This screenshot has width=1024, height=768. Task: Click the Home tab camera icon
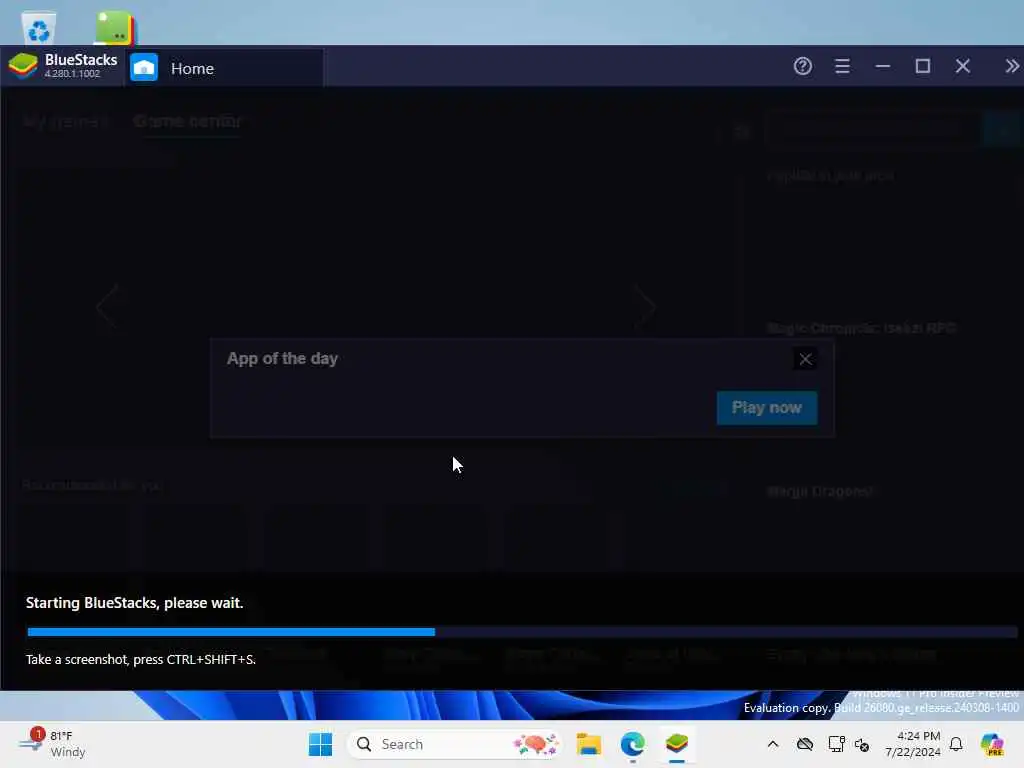point(144,68)
